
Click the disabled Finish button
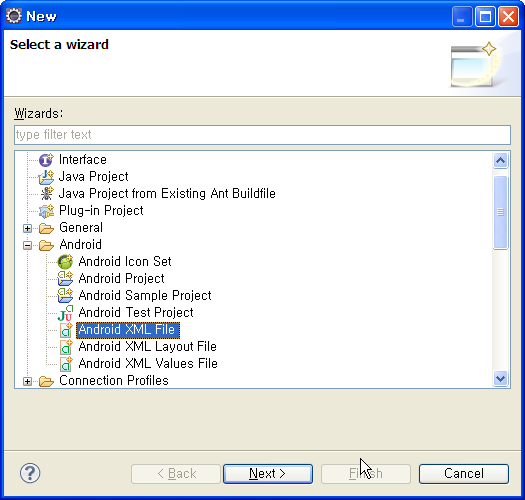(x=366, y=474)
